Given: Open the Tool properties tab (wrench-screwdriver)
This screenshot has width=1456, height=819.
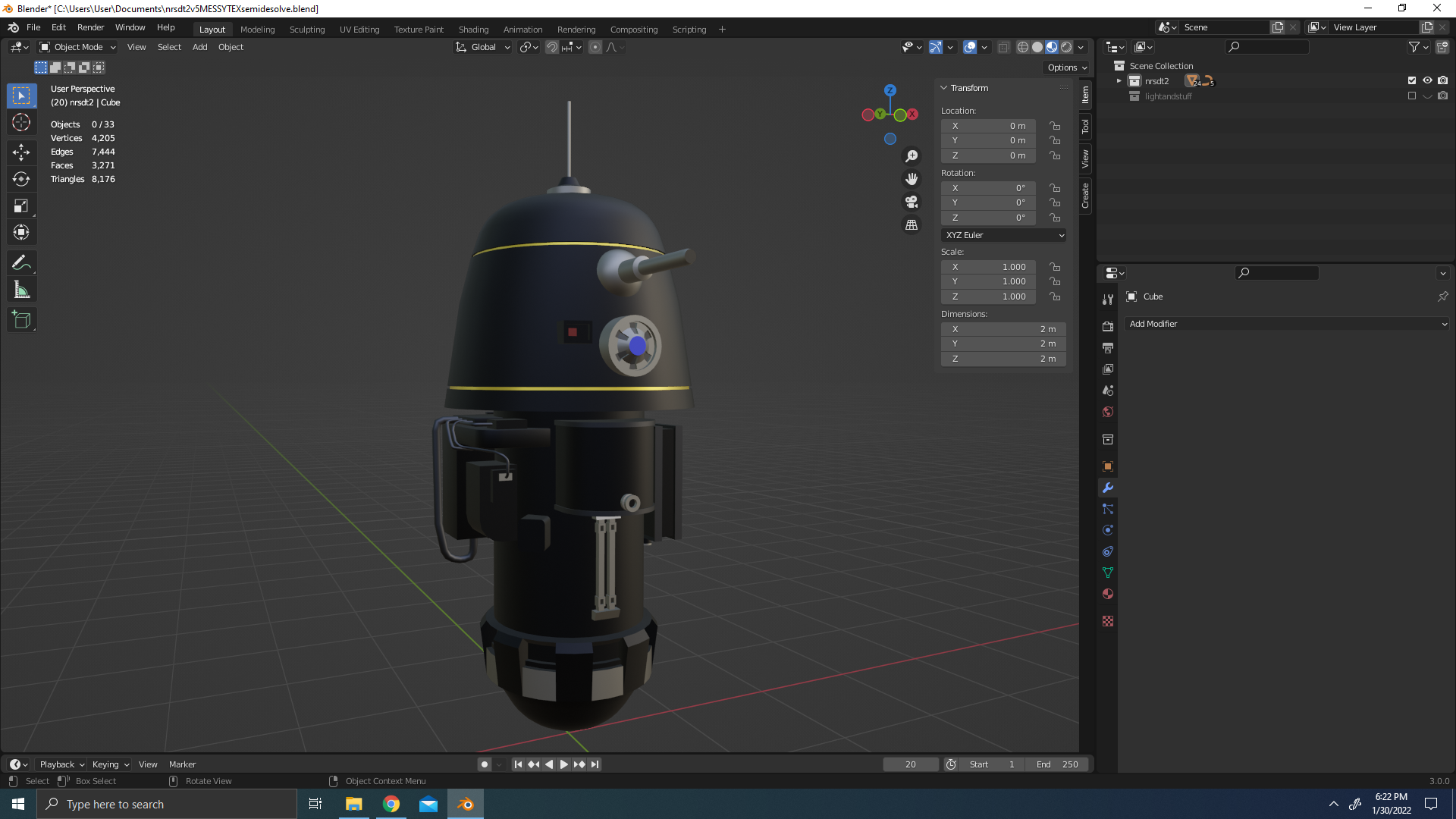Looking at the screenshot, I should click(1108, 300).
